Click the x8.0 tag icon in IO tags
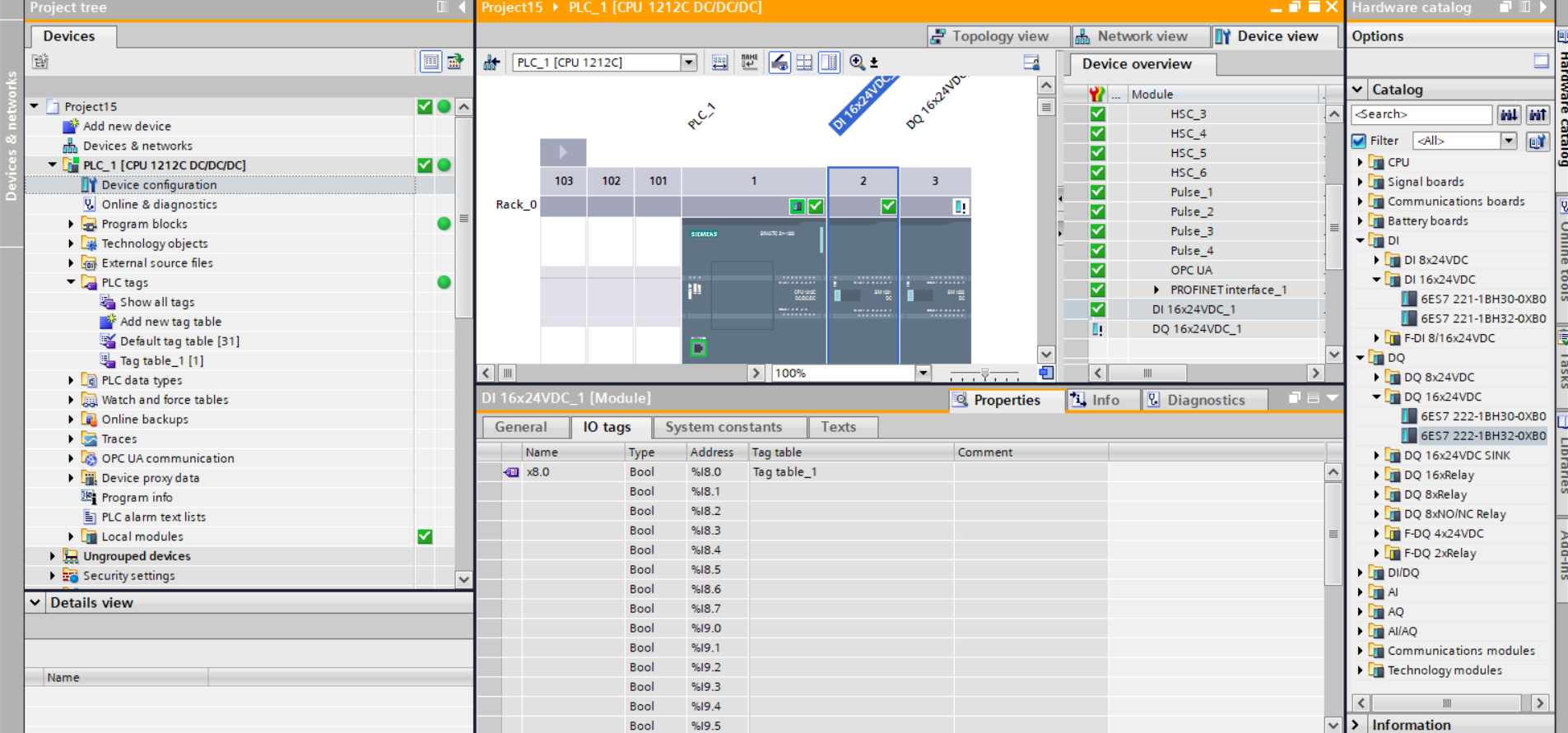This screenshot has width=1568, height=733. 511,472
